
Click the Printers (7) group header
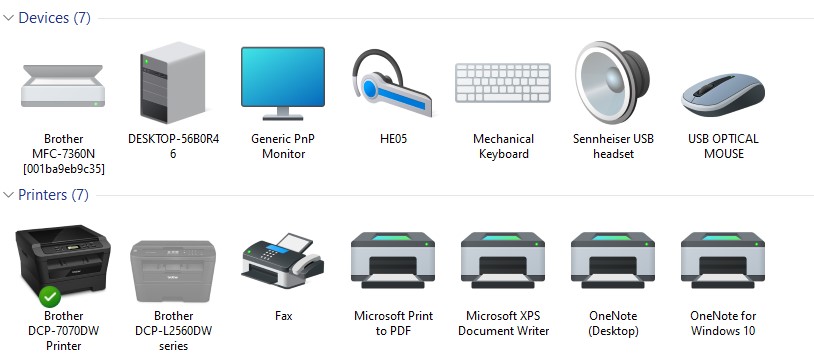tap(53, 195)
